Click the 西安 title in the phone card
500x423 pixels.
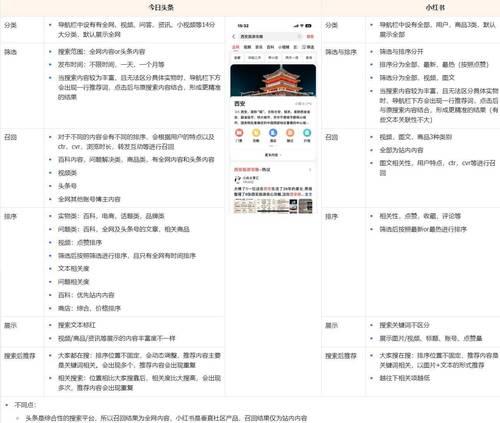point(239,104)
